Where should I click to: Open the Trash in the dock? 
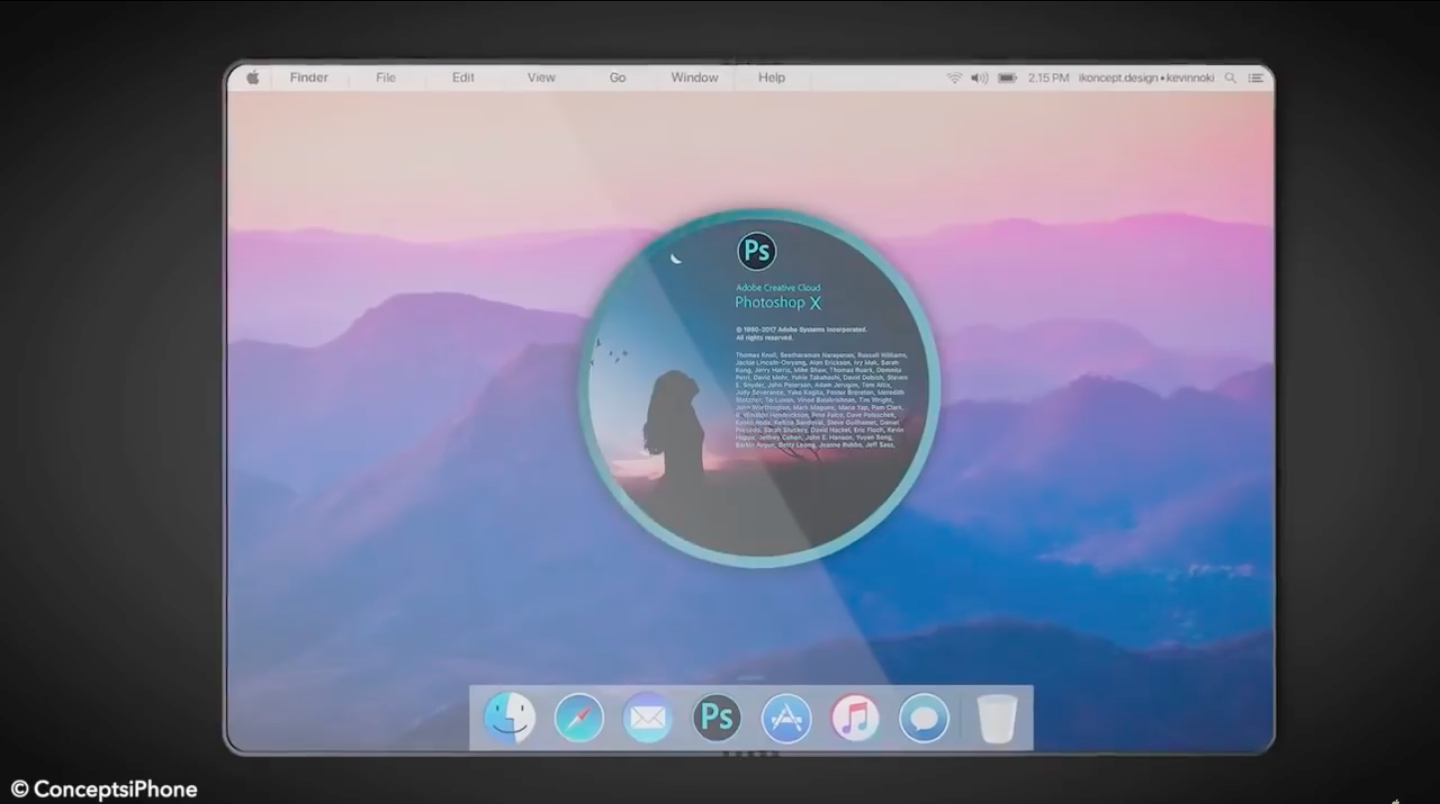997,718
